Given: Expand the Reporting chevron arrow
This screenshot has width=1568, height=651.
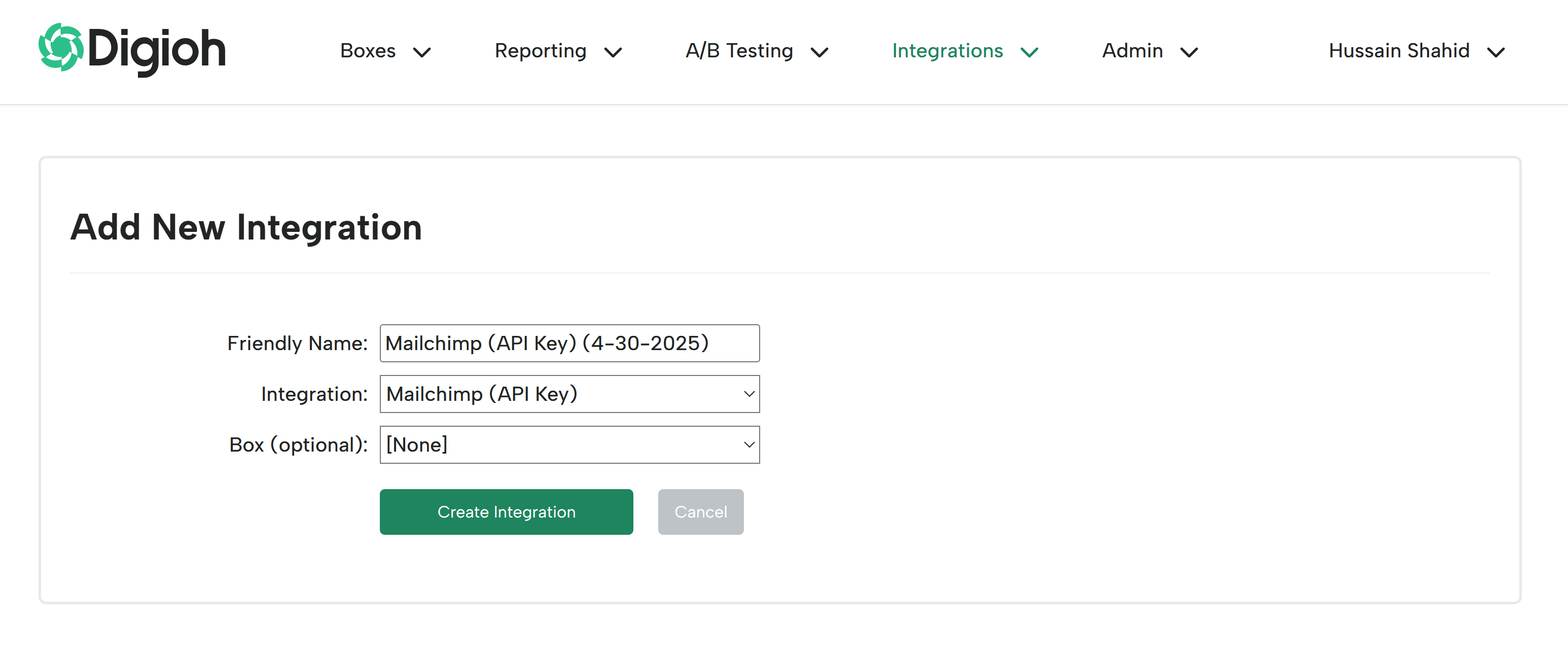Looking at the screenshot, I should click(x=613, y=52).
